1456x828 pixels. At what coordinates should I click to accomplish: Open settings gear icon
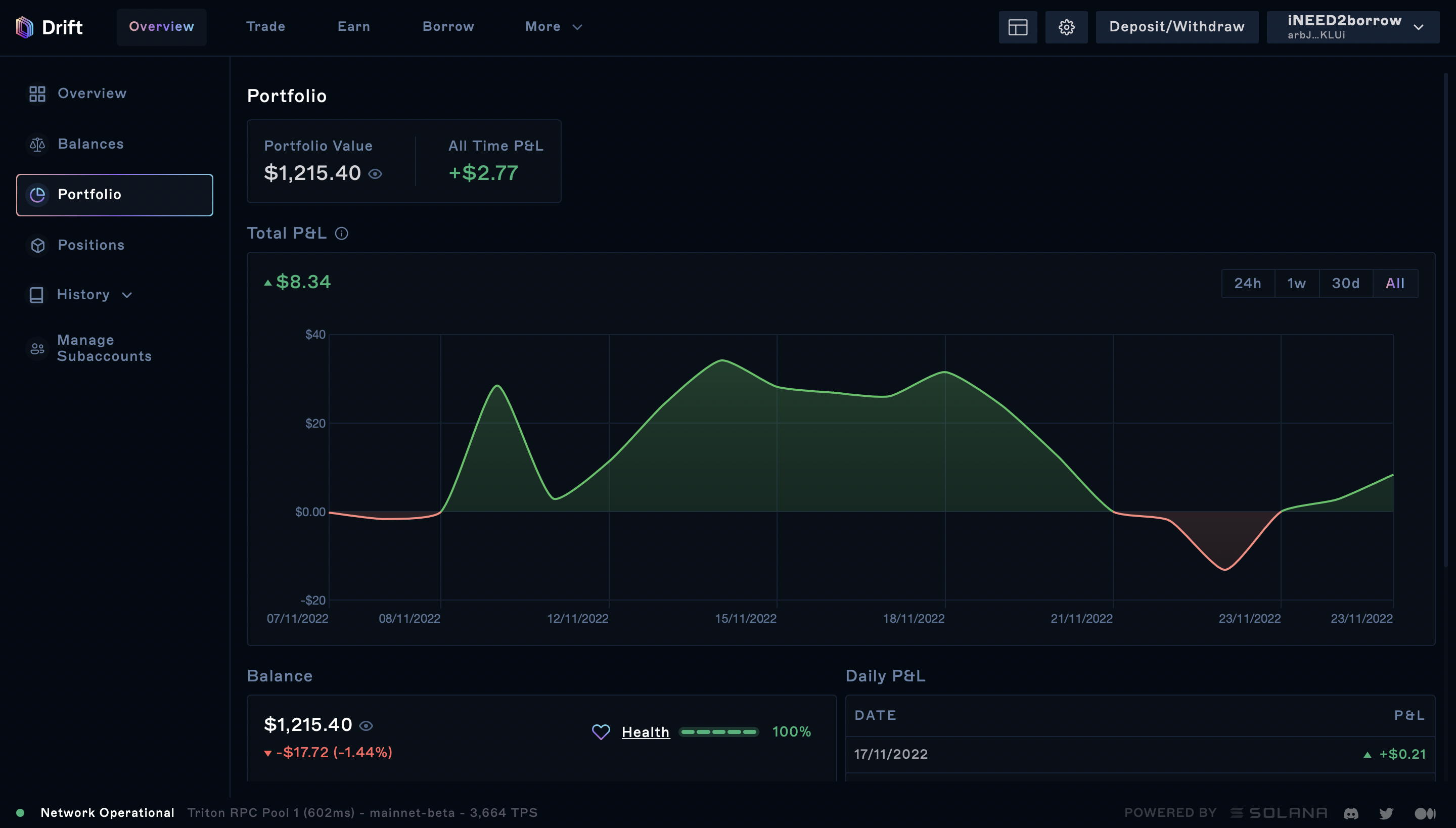(x=1066, y=27)
